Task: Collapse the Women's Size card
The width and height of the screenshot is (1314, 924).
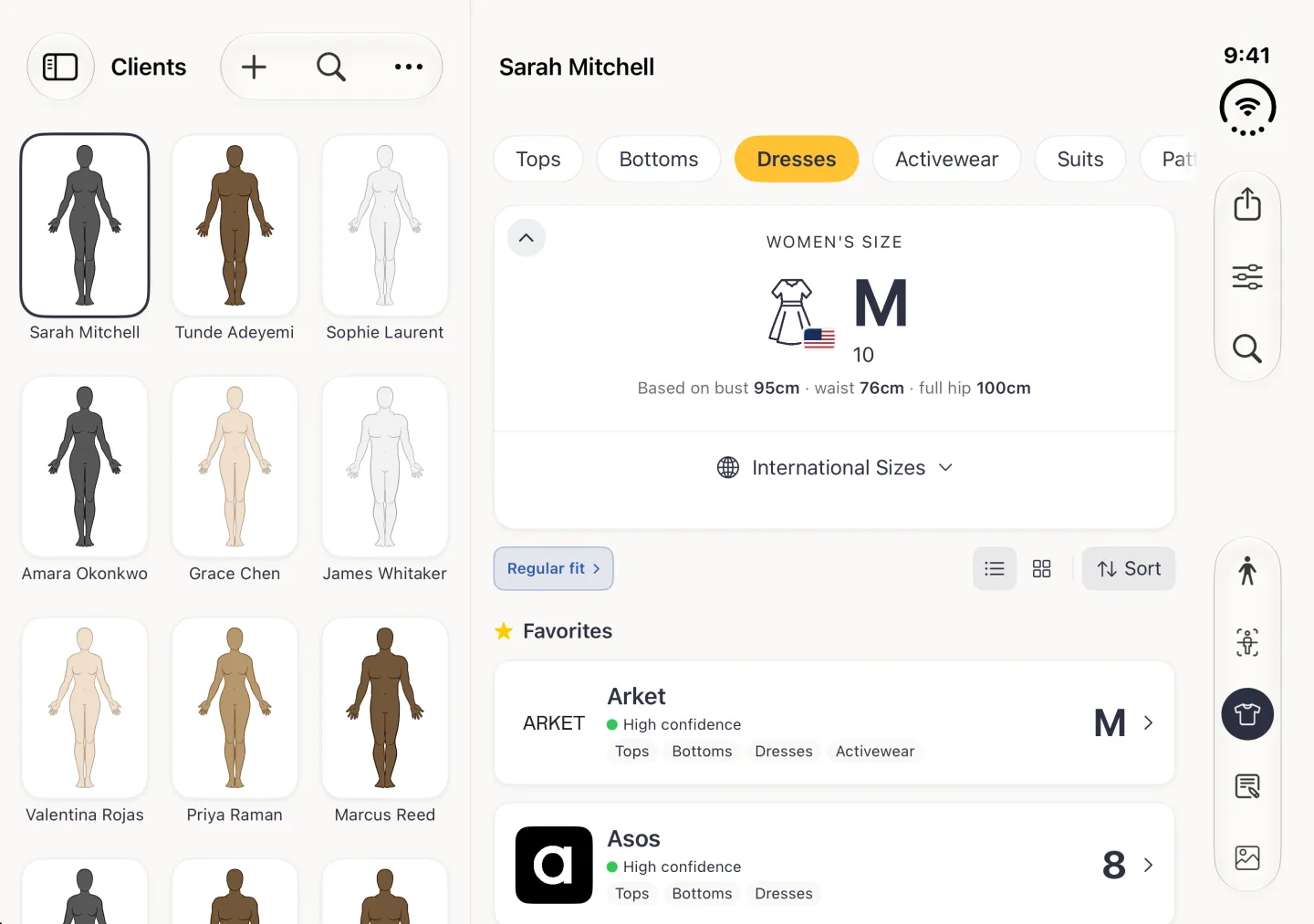Action: click(527, 238)
